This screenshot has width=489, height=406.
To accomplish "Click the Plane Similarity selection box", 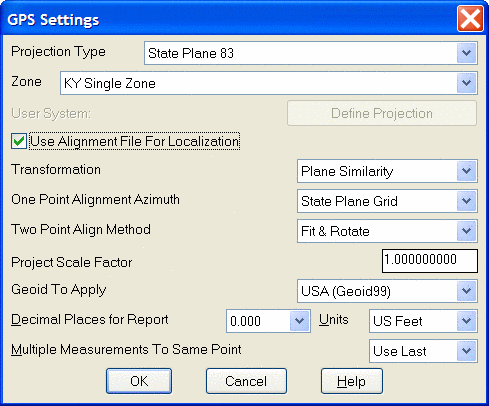I will pyautogui.click(x=387, y=171).
